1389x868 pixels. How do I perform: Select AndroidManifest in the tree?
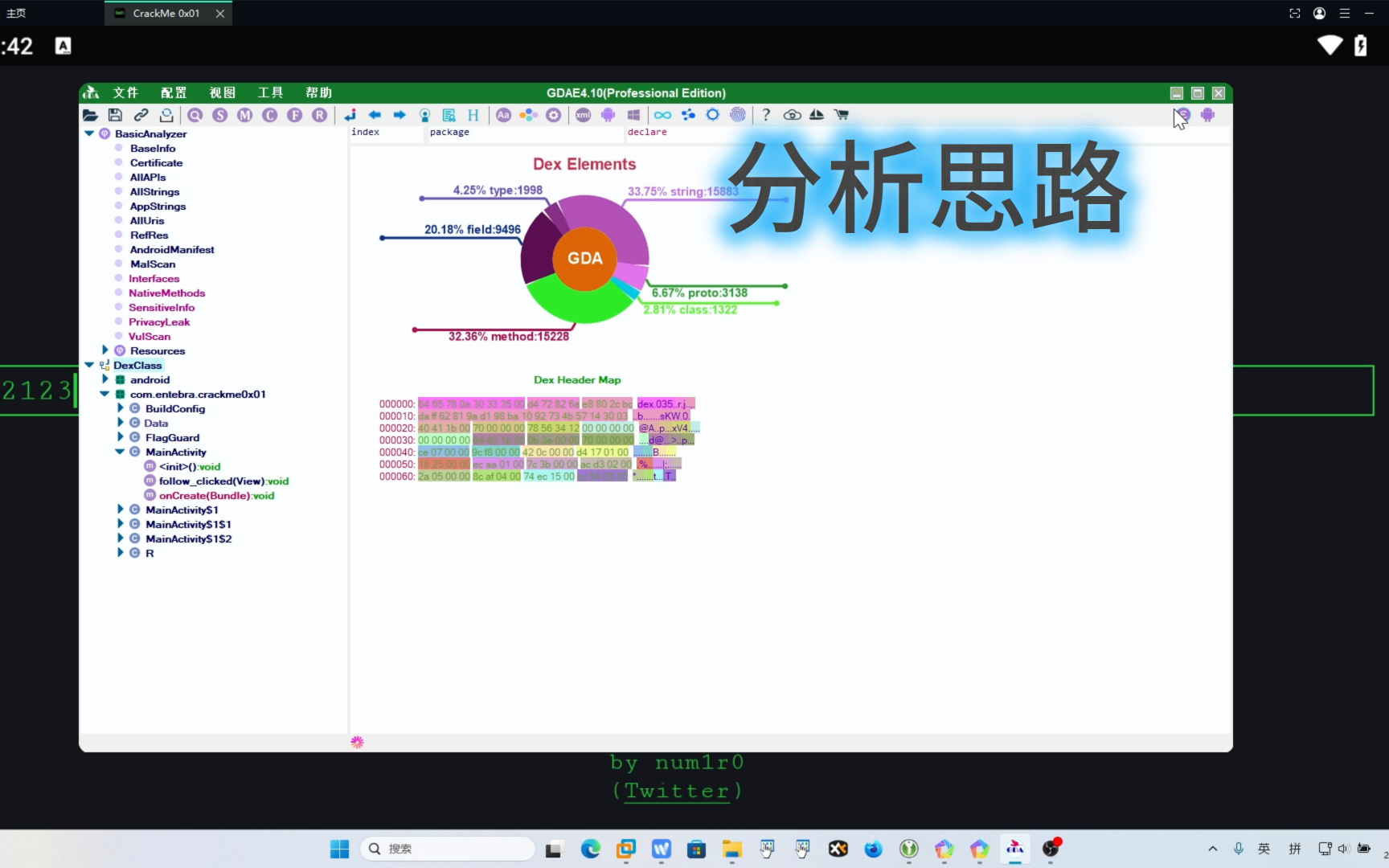172,250
